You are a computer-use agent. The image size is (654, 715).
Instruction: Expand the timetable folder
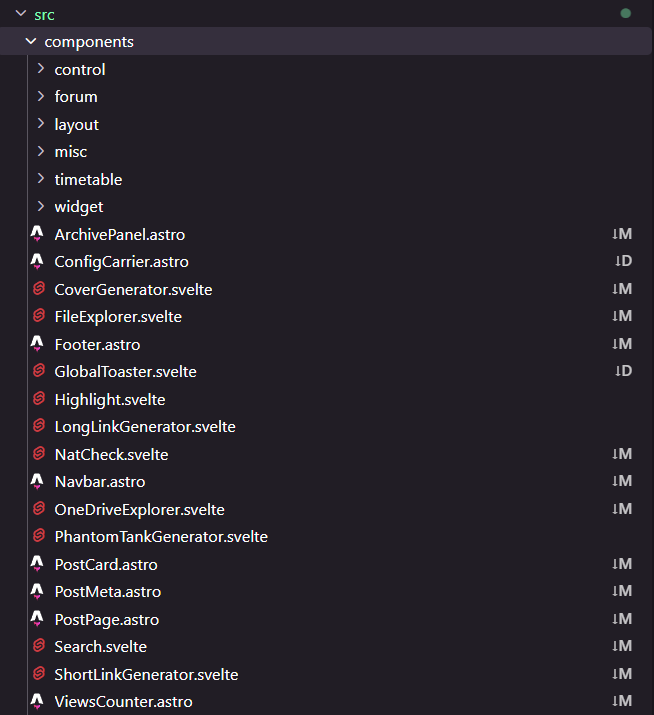tap(40, 179)
